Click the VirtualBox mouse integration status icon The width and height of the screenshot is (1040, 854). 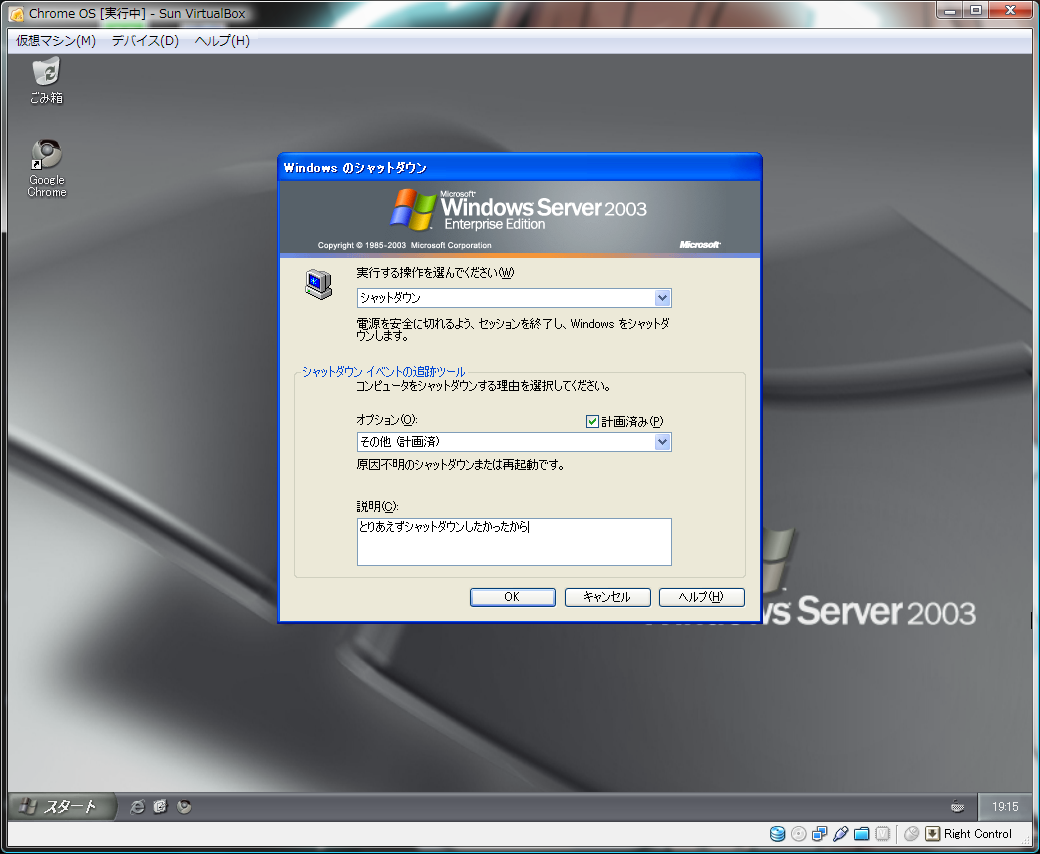coord(912,833)
